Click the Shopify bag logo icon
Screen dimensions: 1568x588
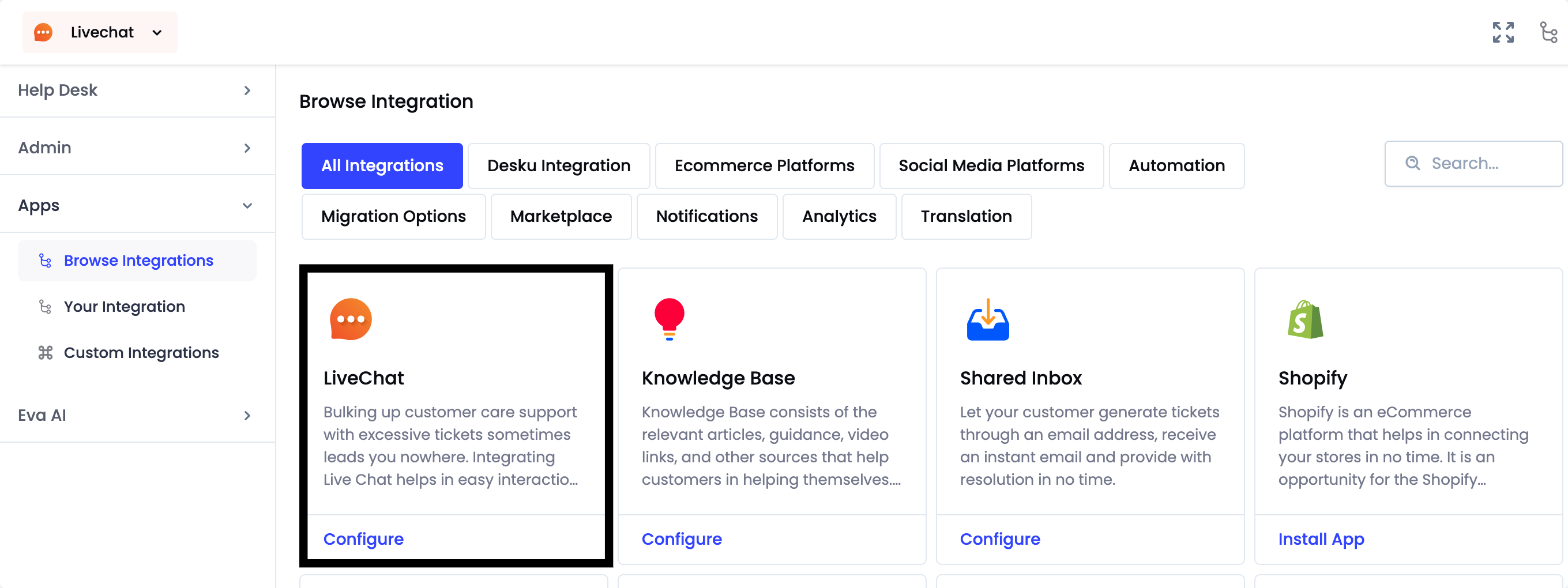(x=1305, y=319)
